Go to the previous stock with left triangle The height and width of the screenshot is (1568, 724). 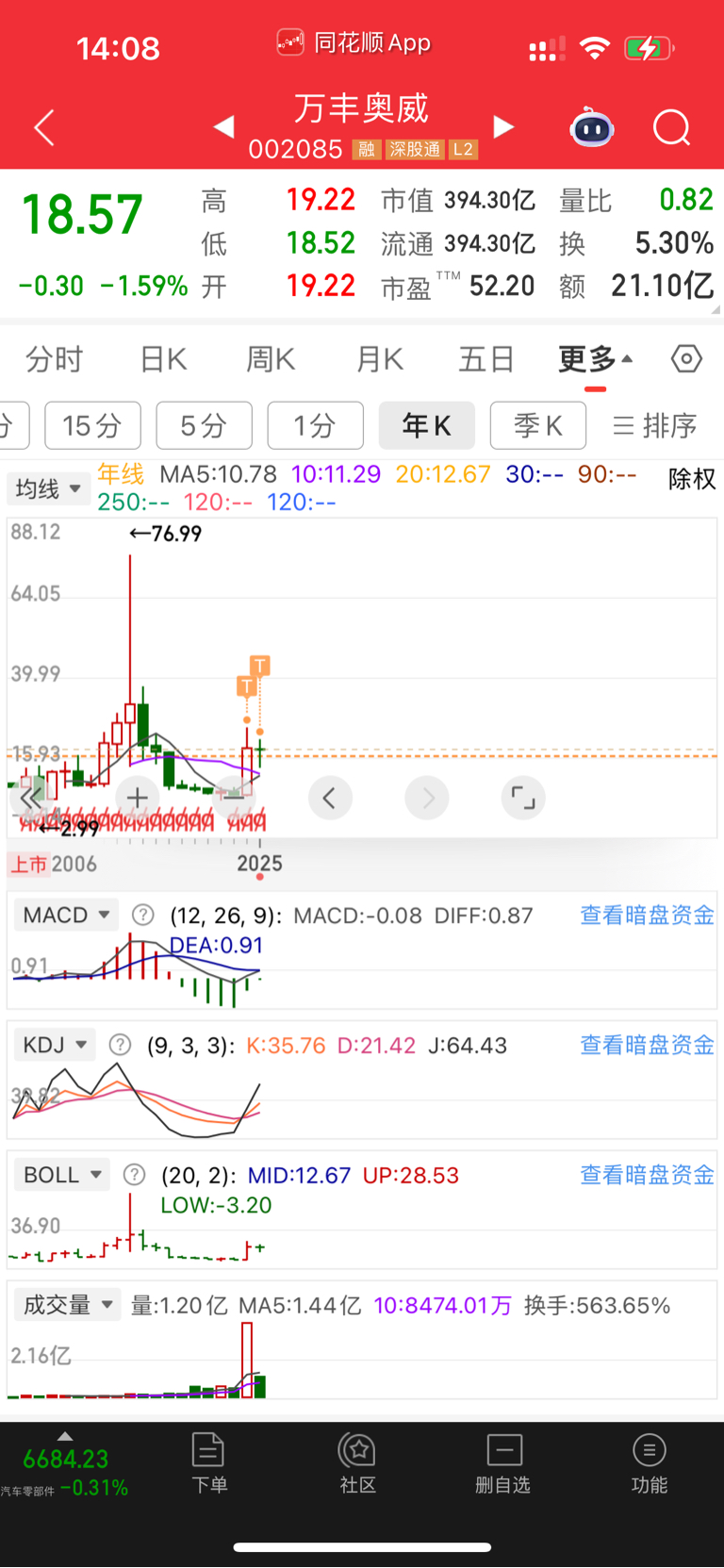pyautogui.click(x=223, y=126)
